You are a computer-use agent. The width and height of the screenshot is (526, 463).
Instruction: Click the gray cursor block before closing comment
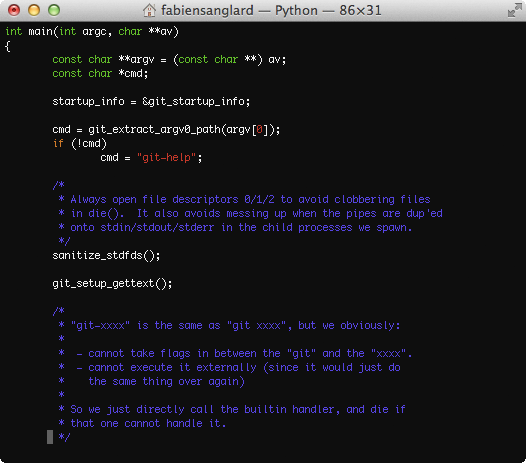point(50,437)
